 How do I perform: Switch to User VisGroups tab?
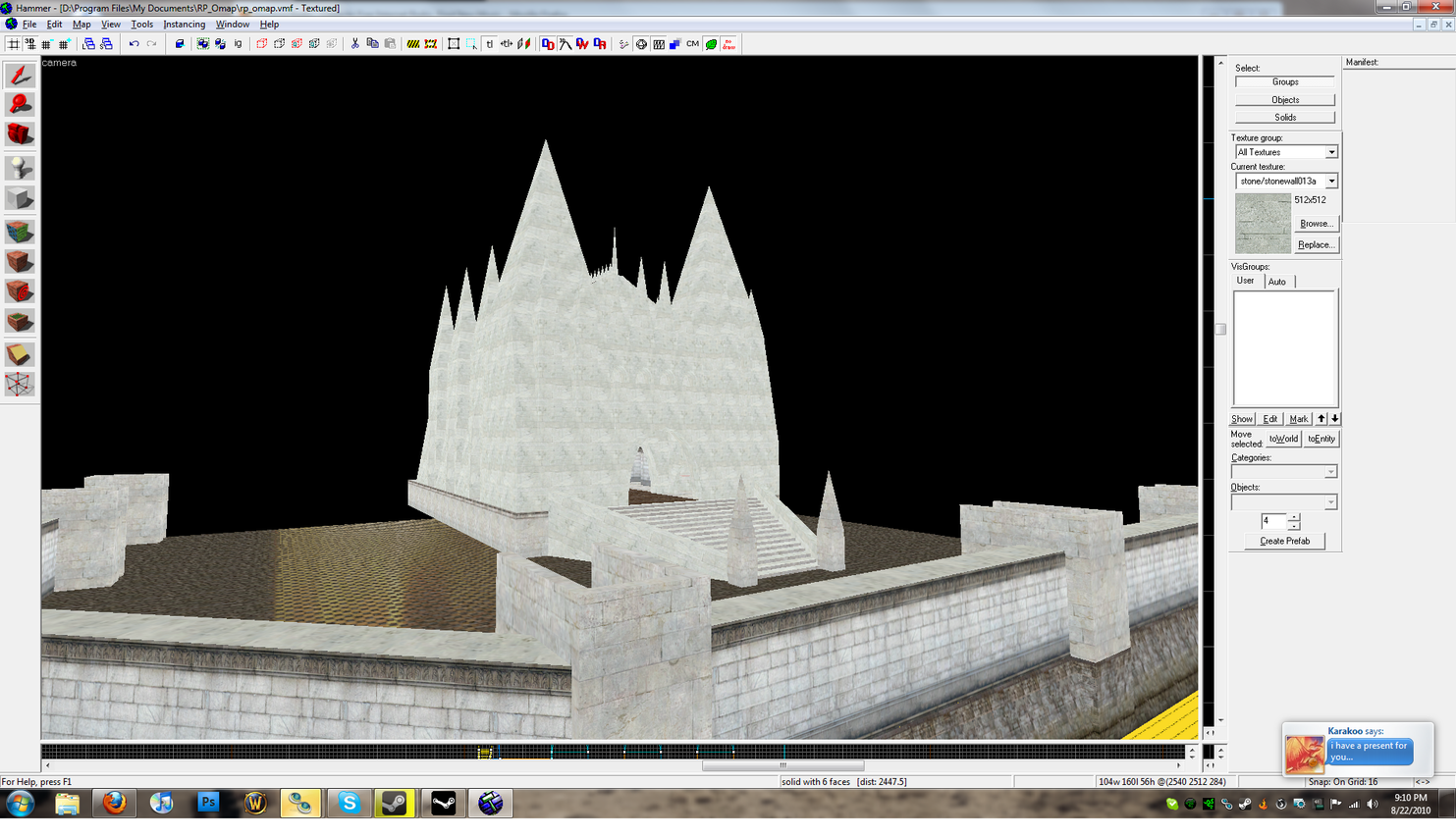click(x=1246, y=281)
